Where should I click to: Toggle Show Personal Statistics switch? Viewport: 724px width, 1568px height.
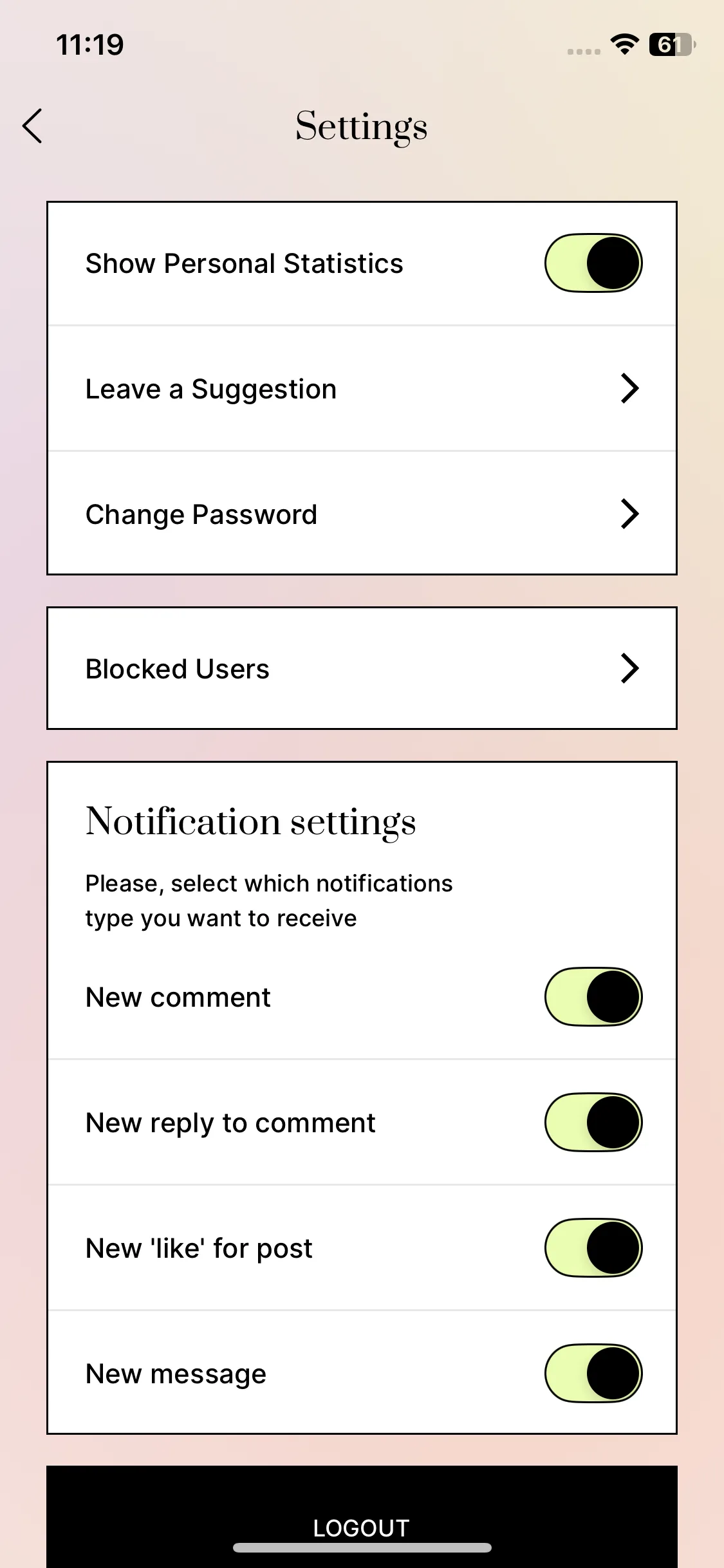coord(593,263)
